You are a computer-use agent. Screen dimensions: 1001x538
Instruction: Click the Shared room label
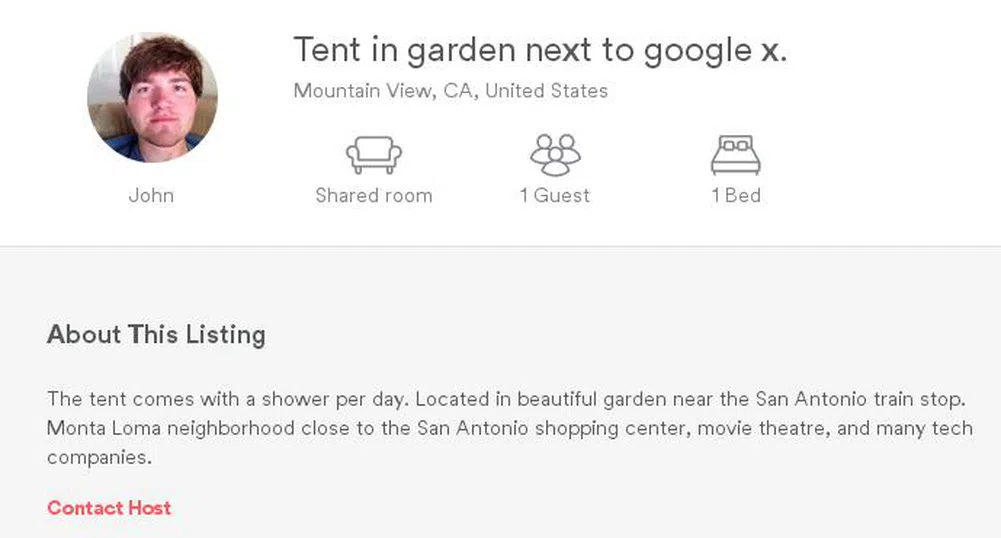click(x=374, y=196)
